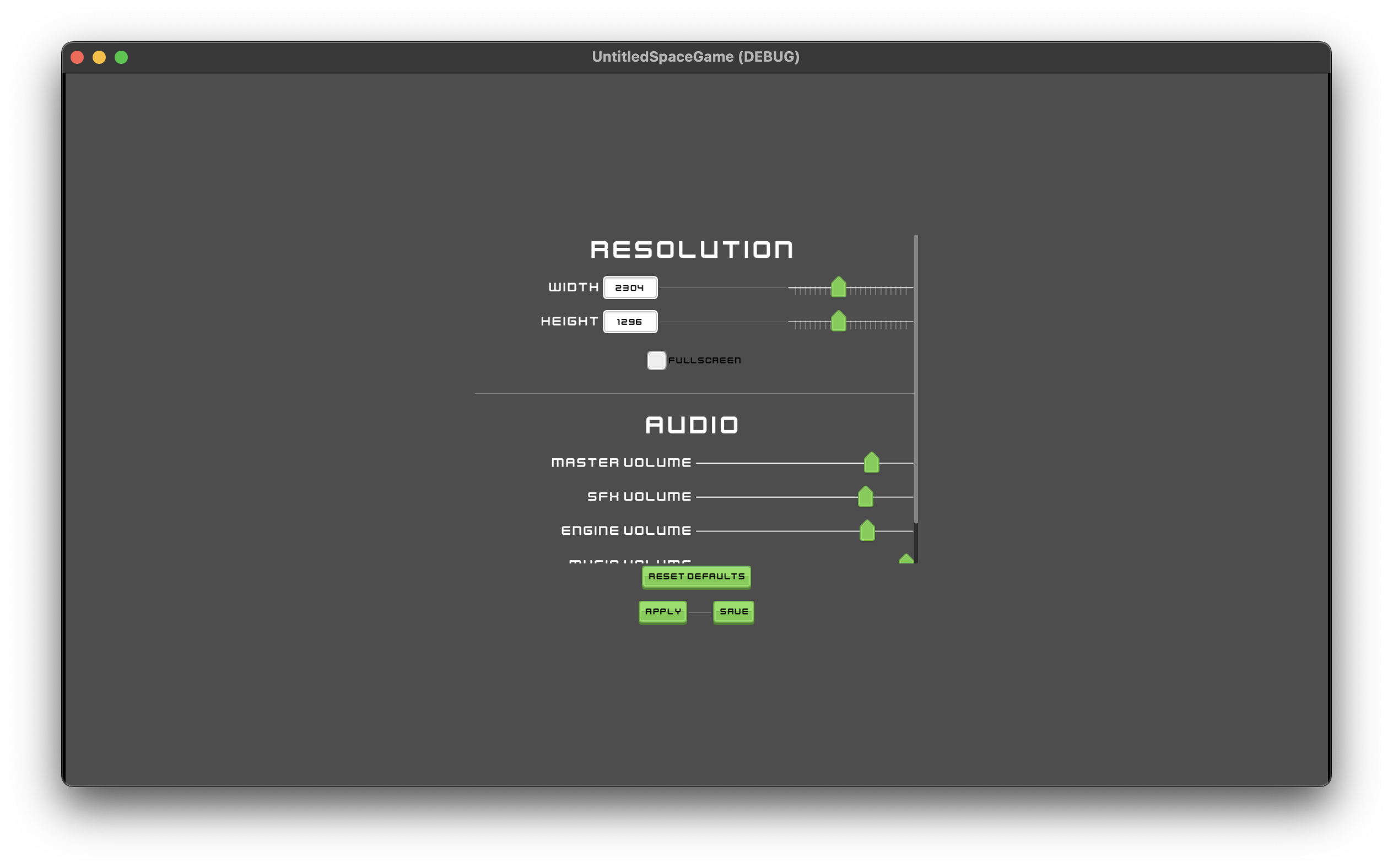This screenshot has width=1393, height=868.
Task: Click the Music Volume slider handle
Action: coord(906,560)
